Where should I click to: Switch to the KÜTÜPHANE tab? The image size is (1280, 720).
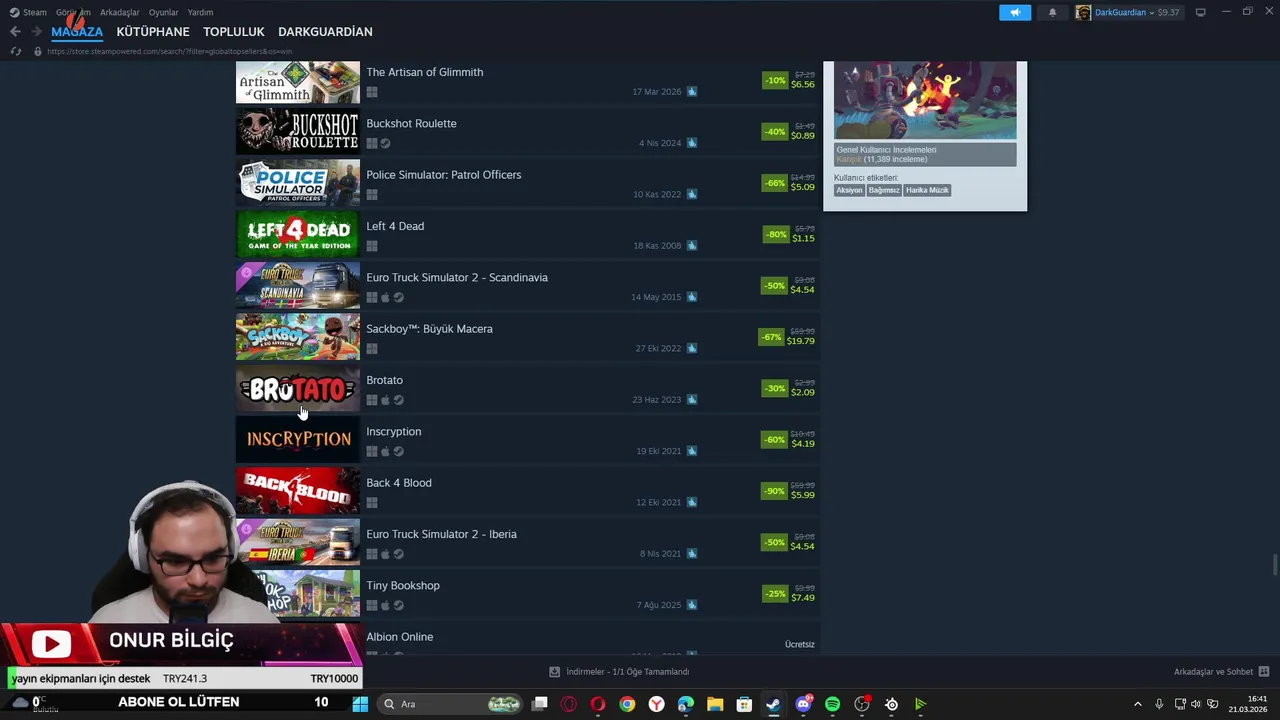[153, 32]
